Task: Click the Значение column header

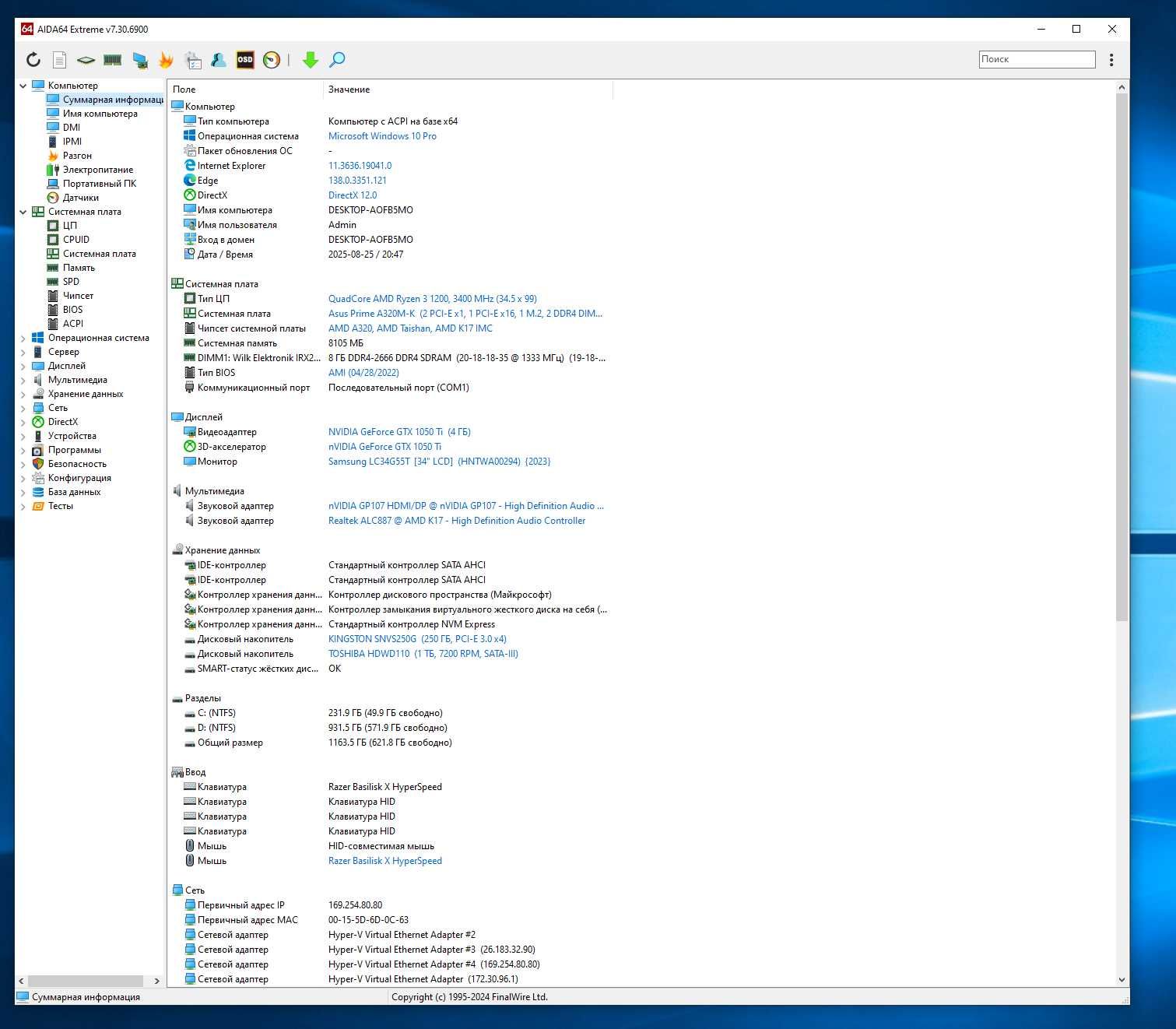Action: click(469, 90)
